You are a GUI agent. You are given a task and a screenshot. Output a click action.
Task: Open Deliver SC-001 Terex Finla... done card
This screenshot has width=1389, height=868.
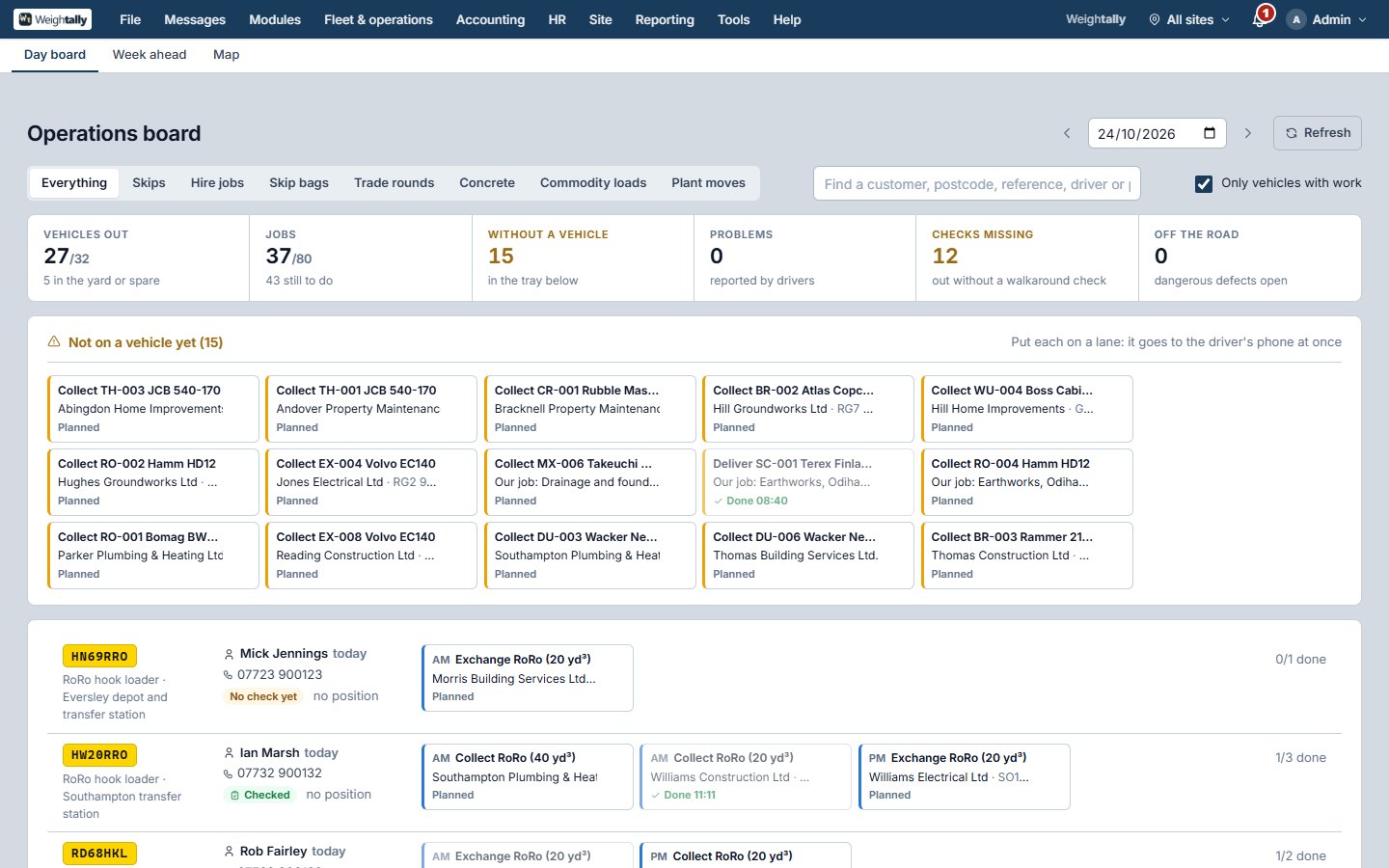[x=808, y=482]
